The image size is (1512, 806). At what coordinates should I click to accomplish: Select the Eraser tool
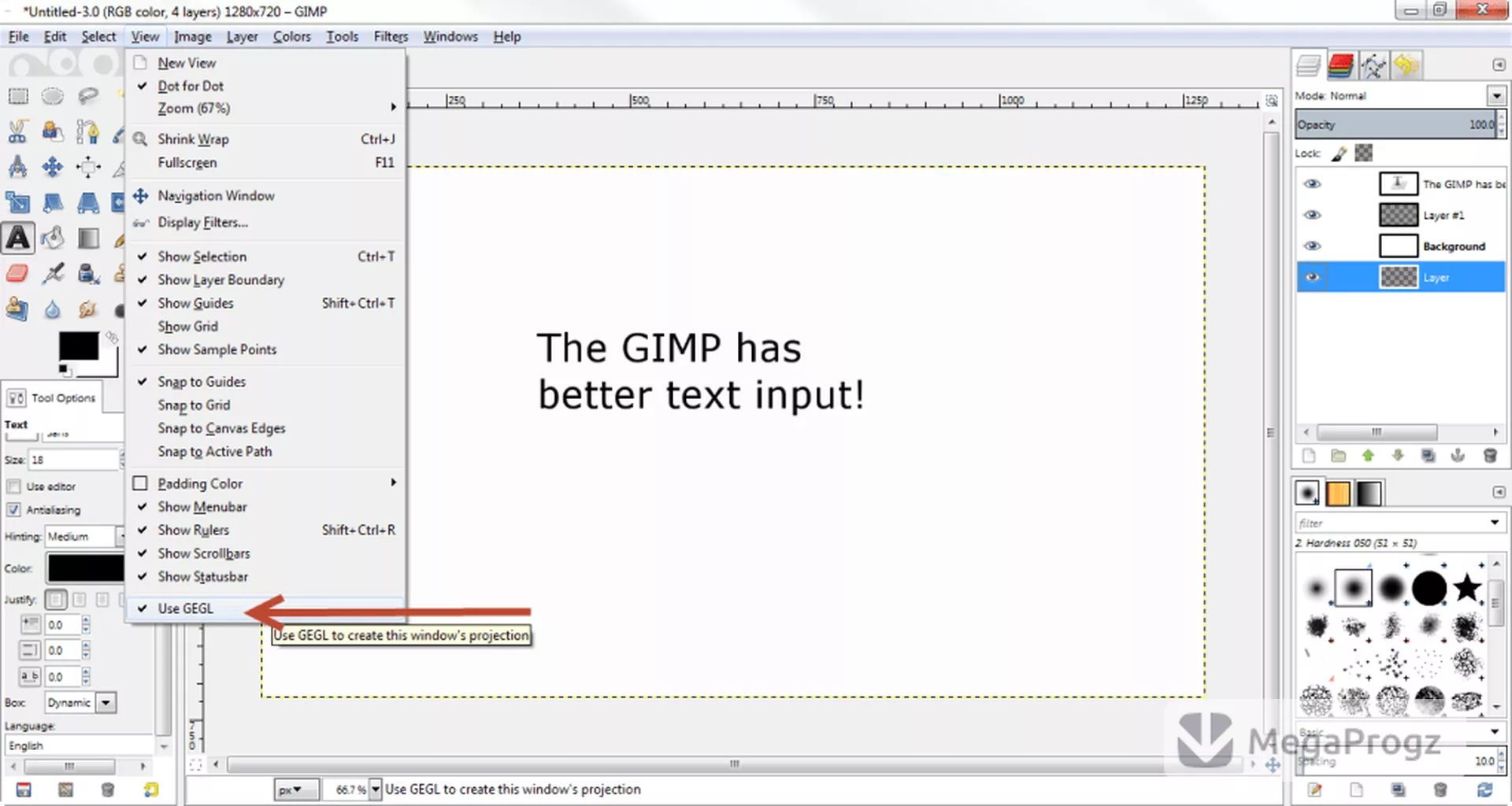click(17, 274)
